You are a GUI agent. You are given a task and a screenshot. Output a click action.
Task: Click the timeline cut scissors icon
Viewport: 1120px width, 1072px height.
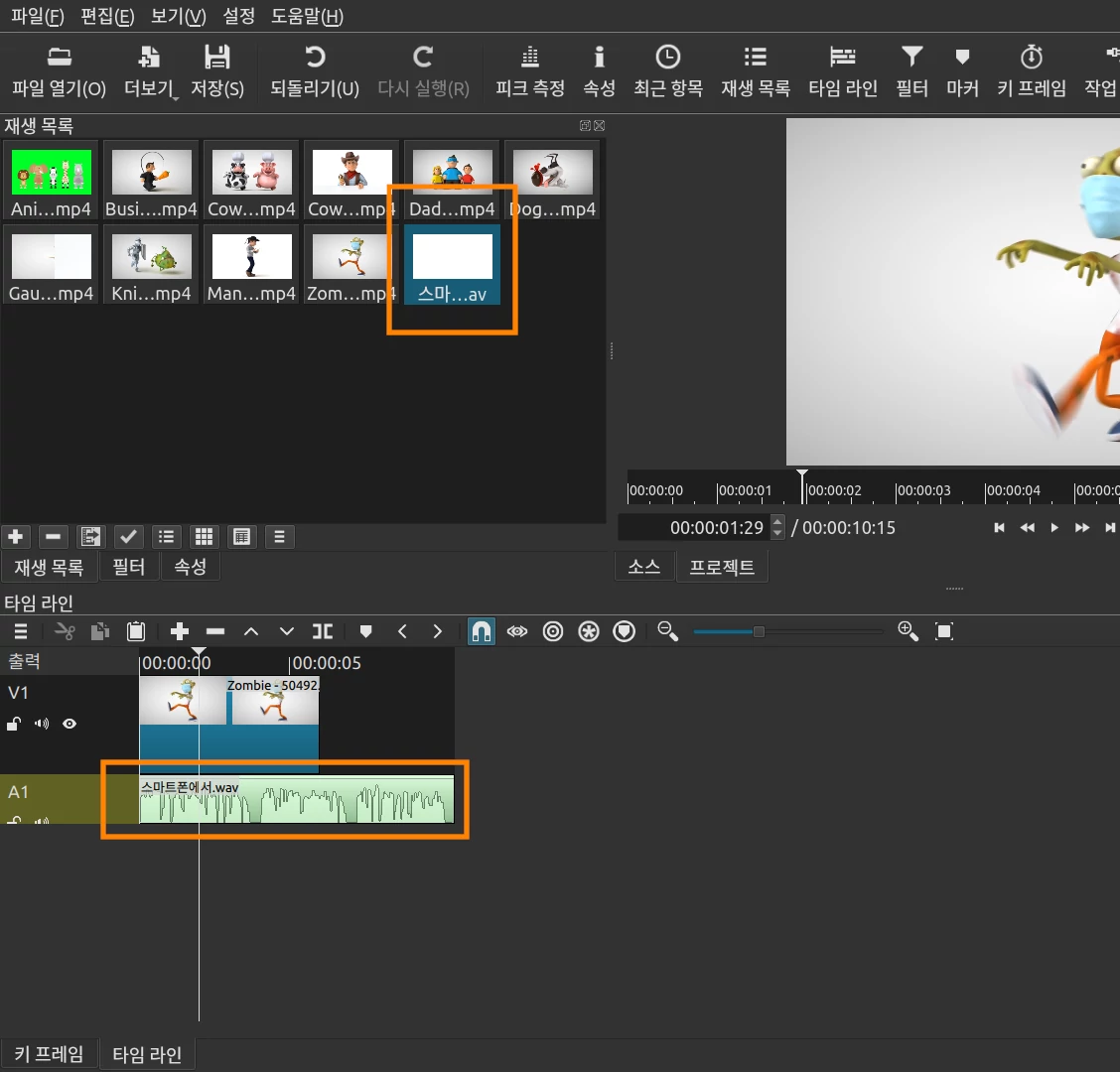click(65, 631)
